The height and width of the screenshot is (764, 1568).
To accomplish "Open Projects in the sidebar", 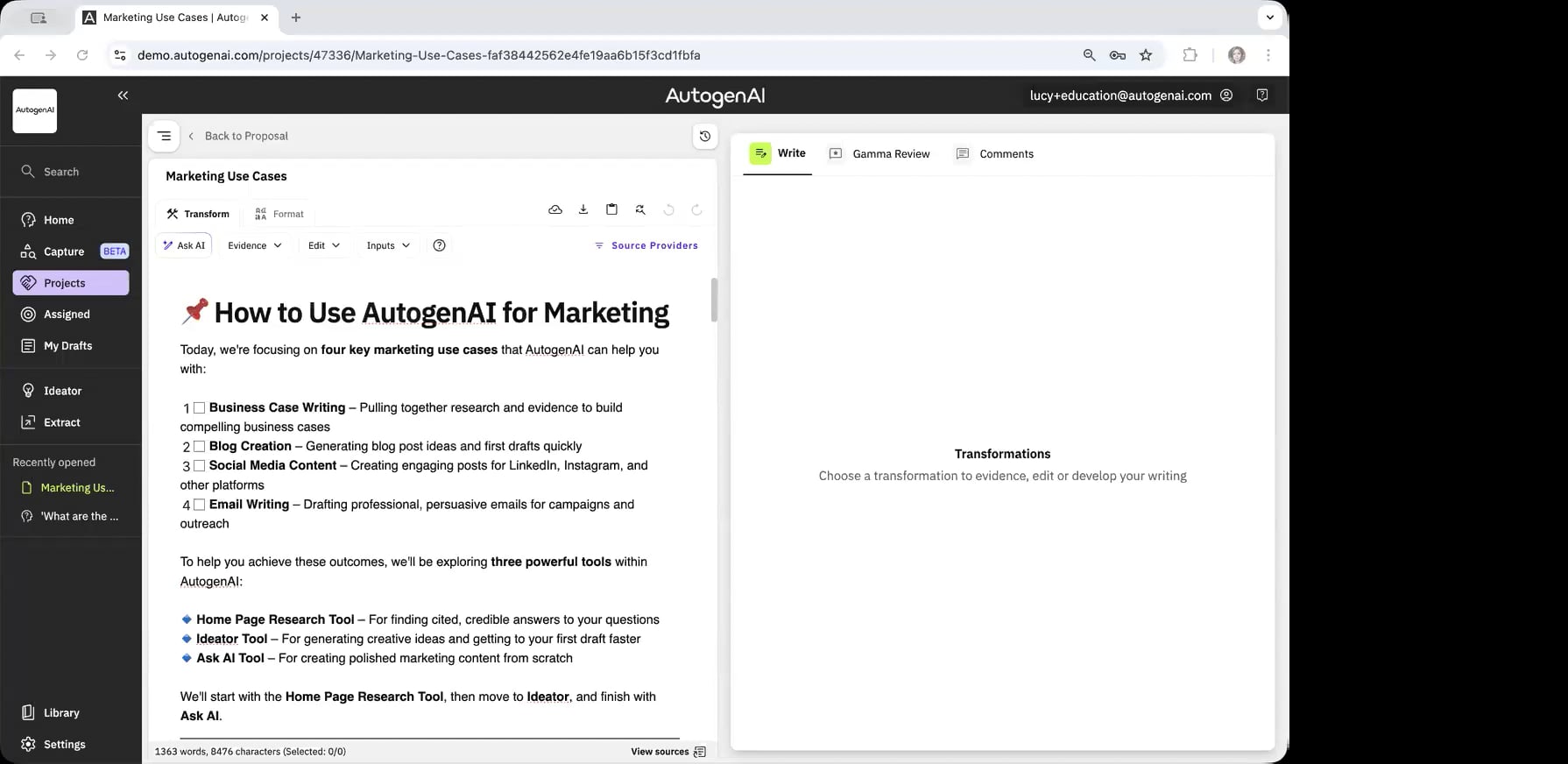I will tap(70, 283).
